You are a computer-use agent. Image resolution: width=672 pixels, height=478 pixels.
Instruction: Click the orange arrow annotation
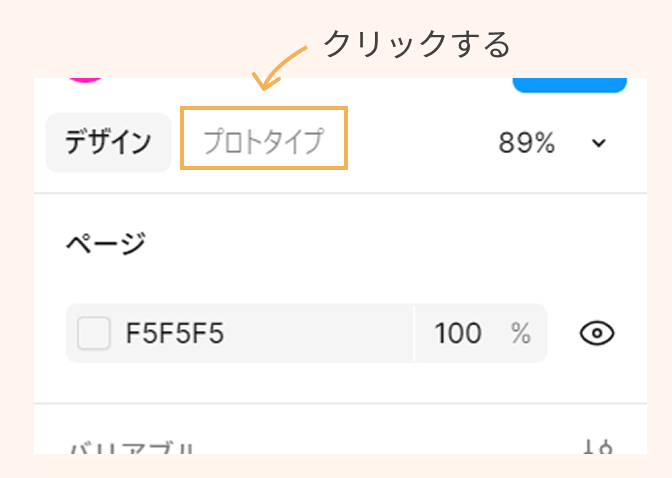(x=279, y=68)
